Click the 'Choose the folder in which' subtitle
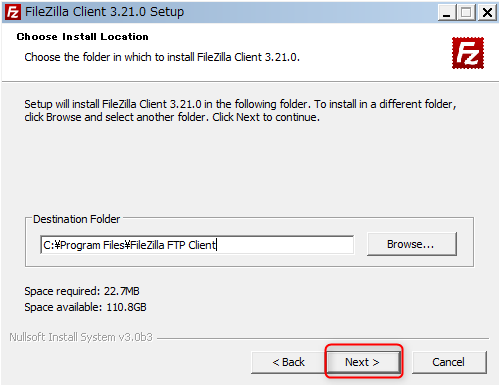Image resolution: width=499 pixels, height=385 pixels. click(x=162, y=57)
